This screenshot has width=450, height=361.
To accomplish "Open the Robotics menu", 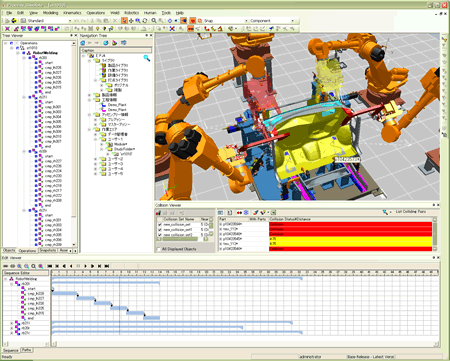I will coord(131,13).
